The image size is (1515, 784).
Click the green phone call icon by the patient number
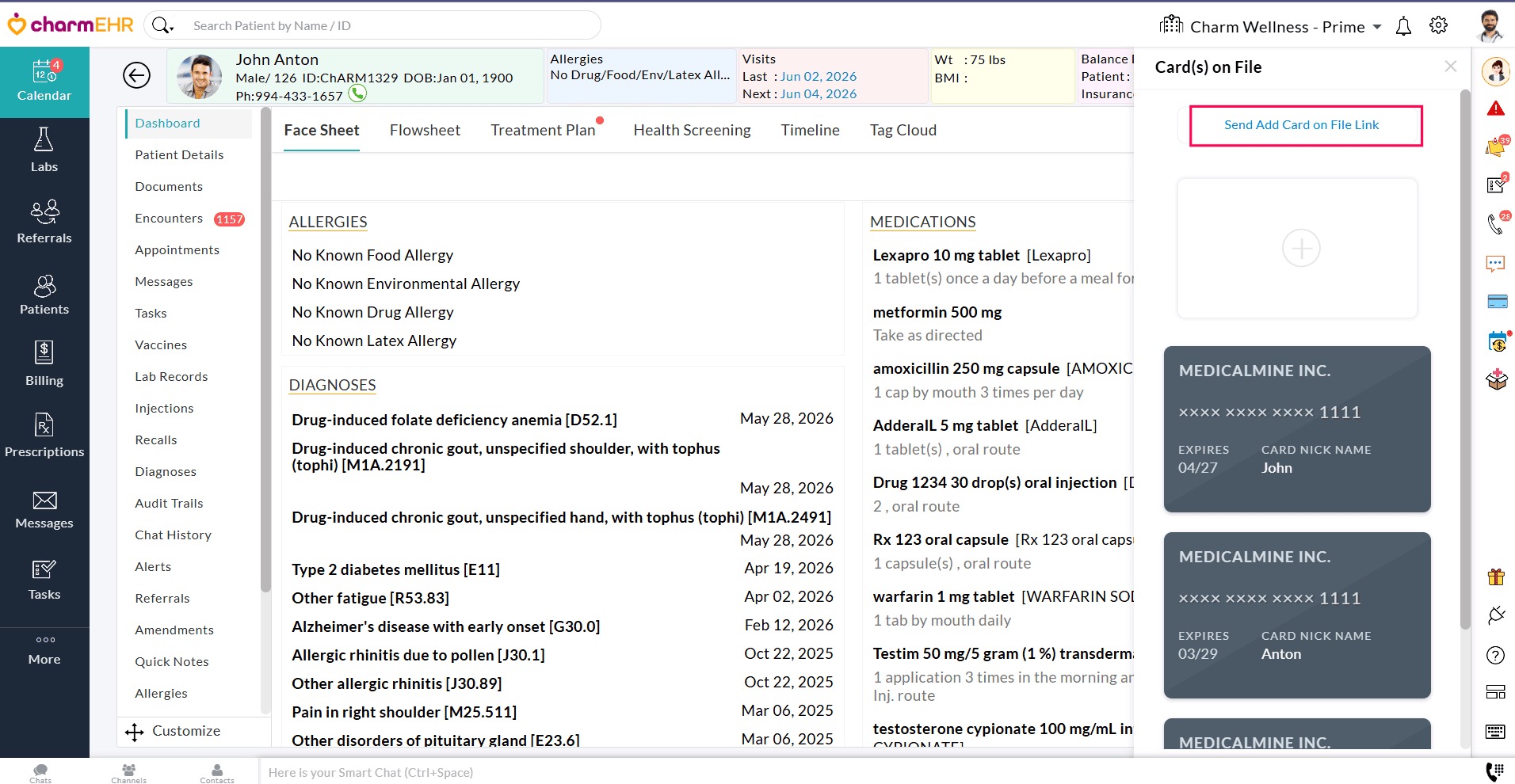[x=358, y=94]
